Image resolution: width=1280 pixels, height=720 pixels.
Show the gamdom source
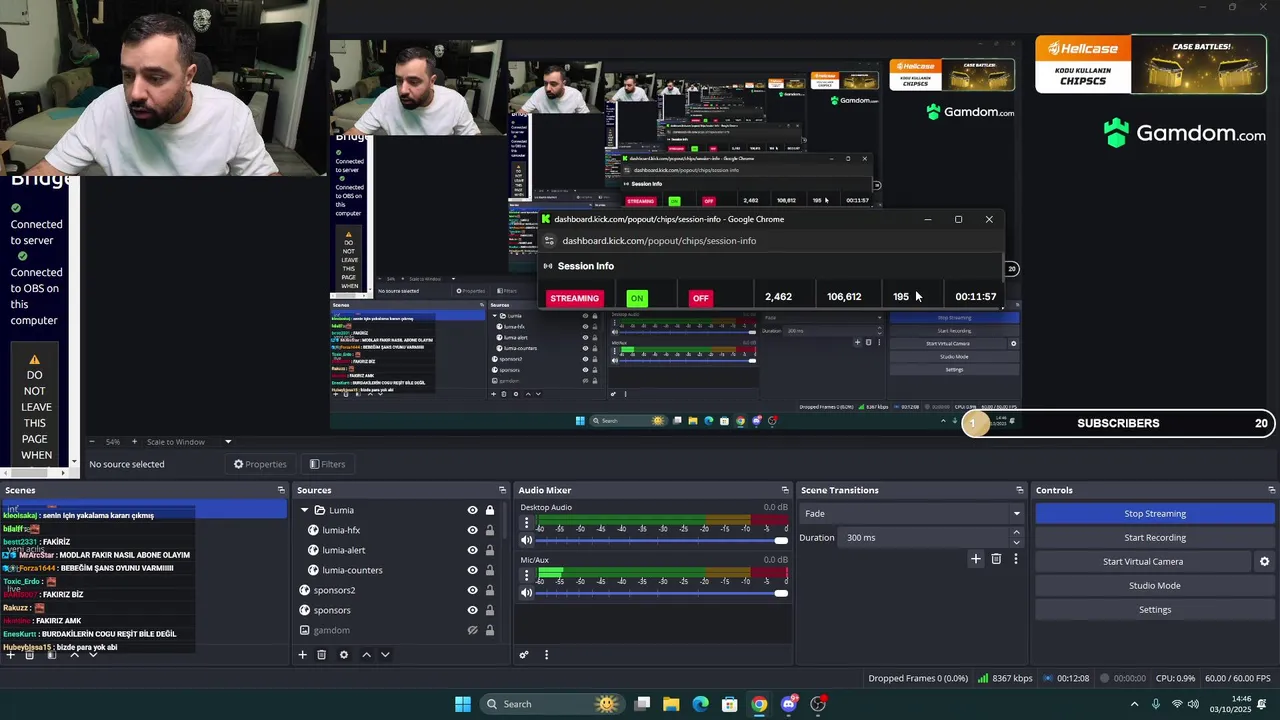(x=473, y=630)
